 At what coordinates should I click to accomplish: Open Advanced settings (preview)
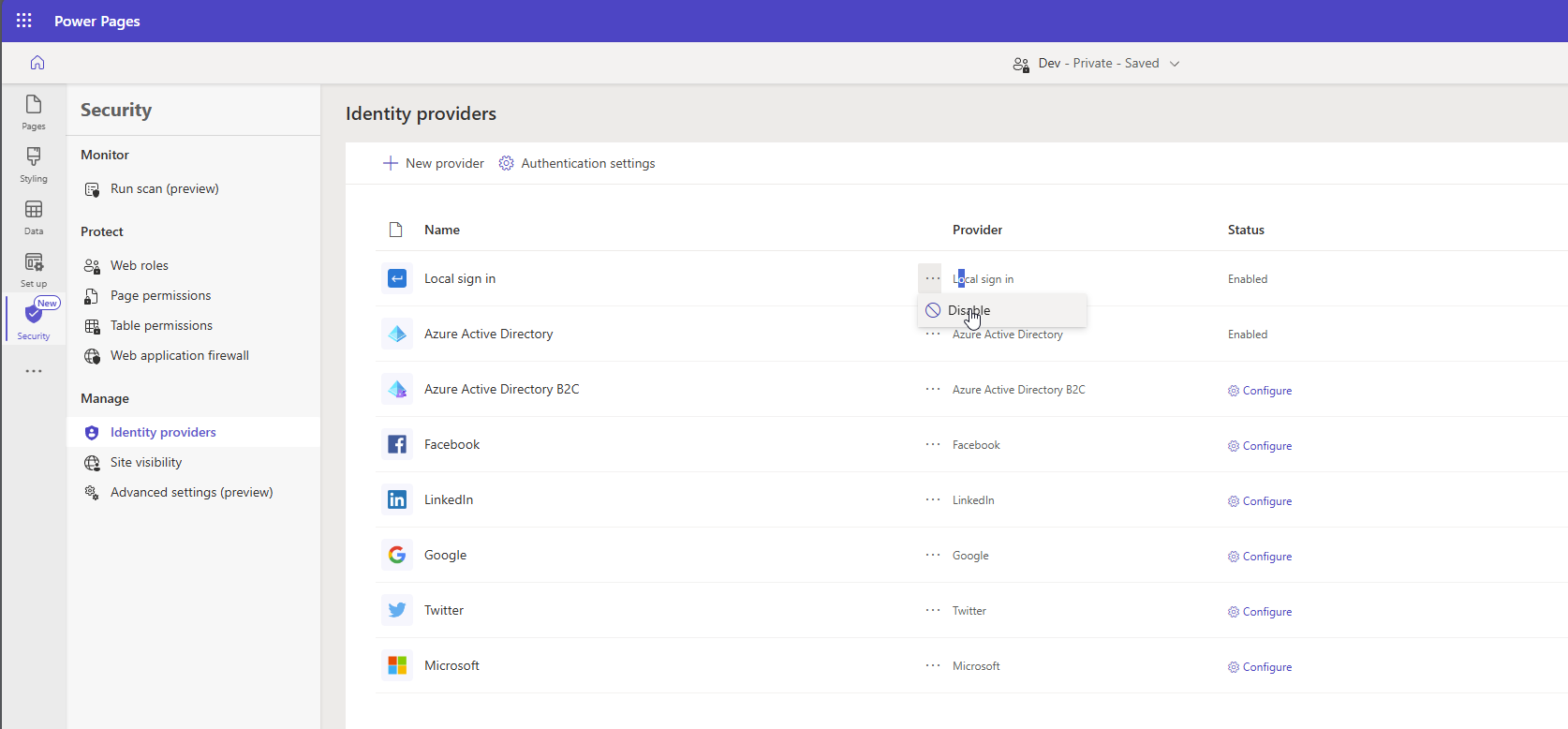click(x=192, y=492)
